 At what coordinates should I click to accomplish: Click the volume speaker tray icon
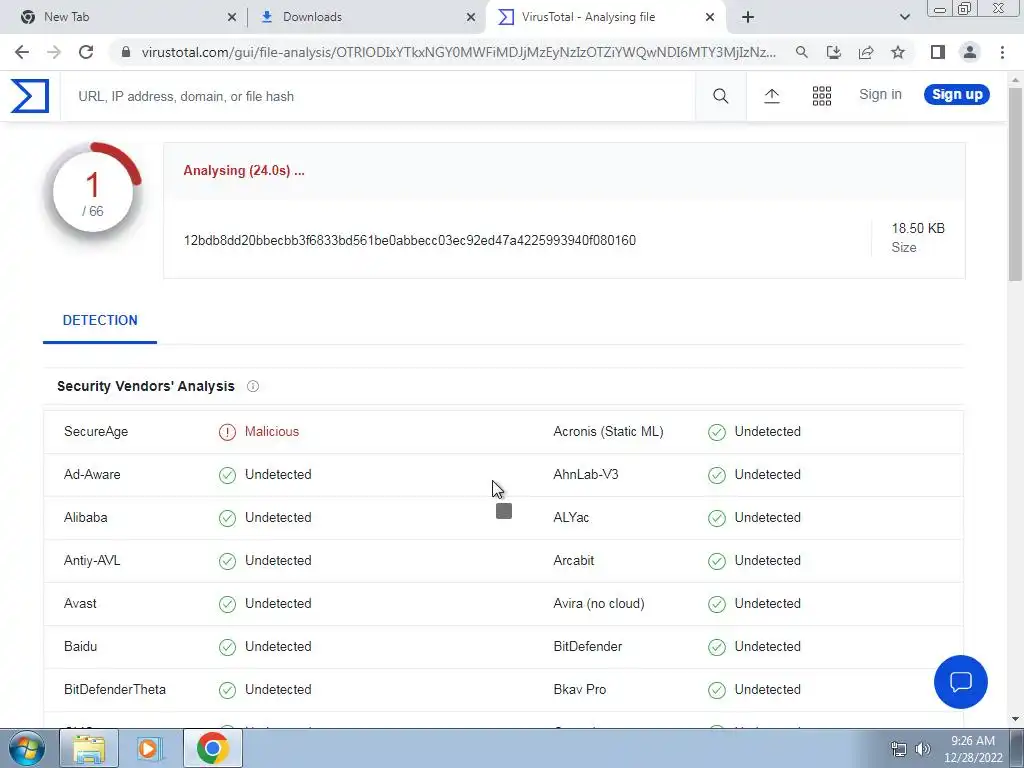pos(923,749)
